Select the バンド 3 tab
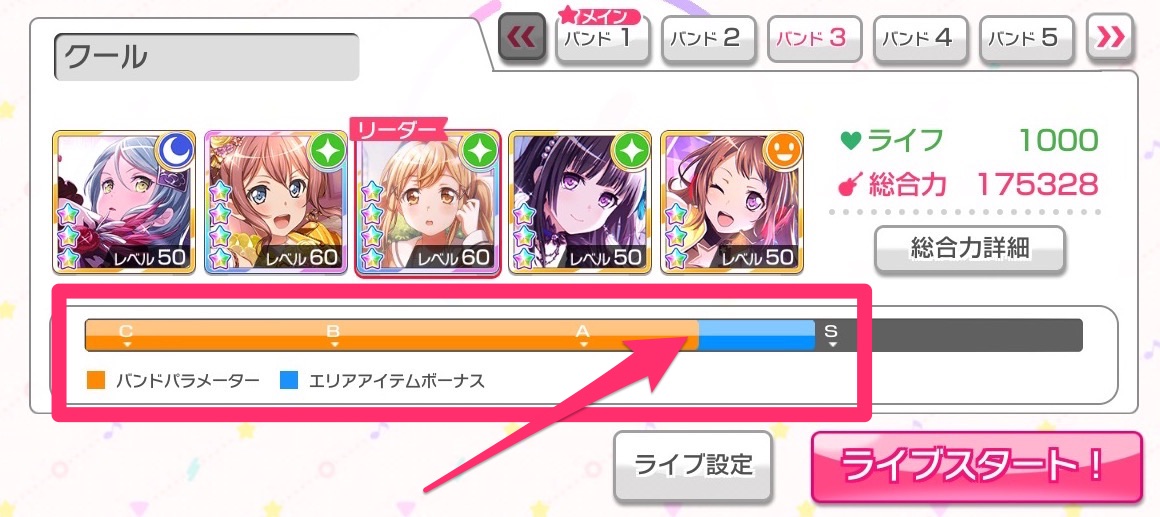 (815, 38)
